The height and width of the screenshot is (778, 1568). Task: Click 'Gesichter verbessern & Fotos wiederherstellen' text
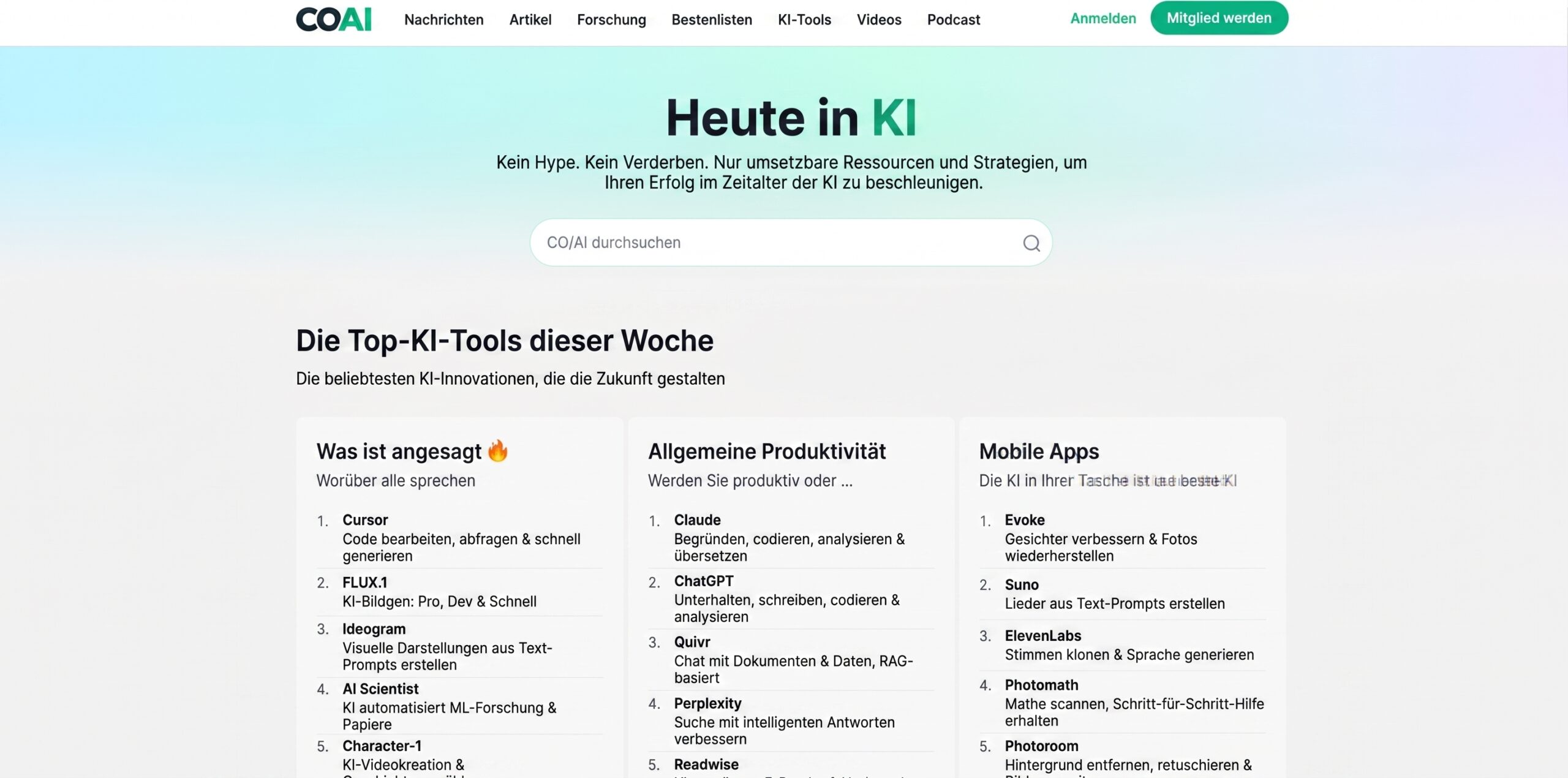(x=1101, y=548)
